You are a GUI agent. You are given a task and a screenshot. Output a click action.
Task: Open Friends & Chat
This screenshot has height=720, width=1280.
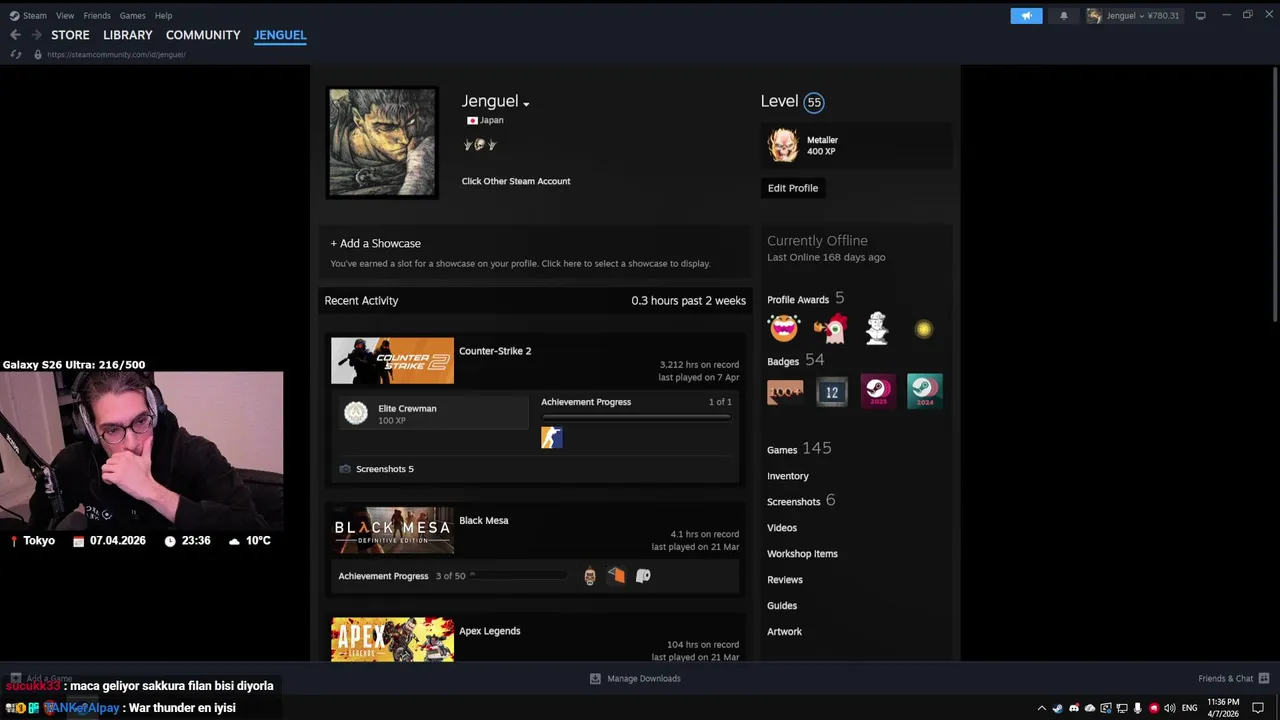tap(1234, 678)
